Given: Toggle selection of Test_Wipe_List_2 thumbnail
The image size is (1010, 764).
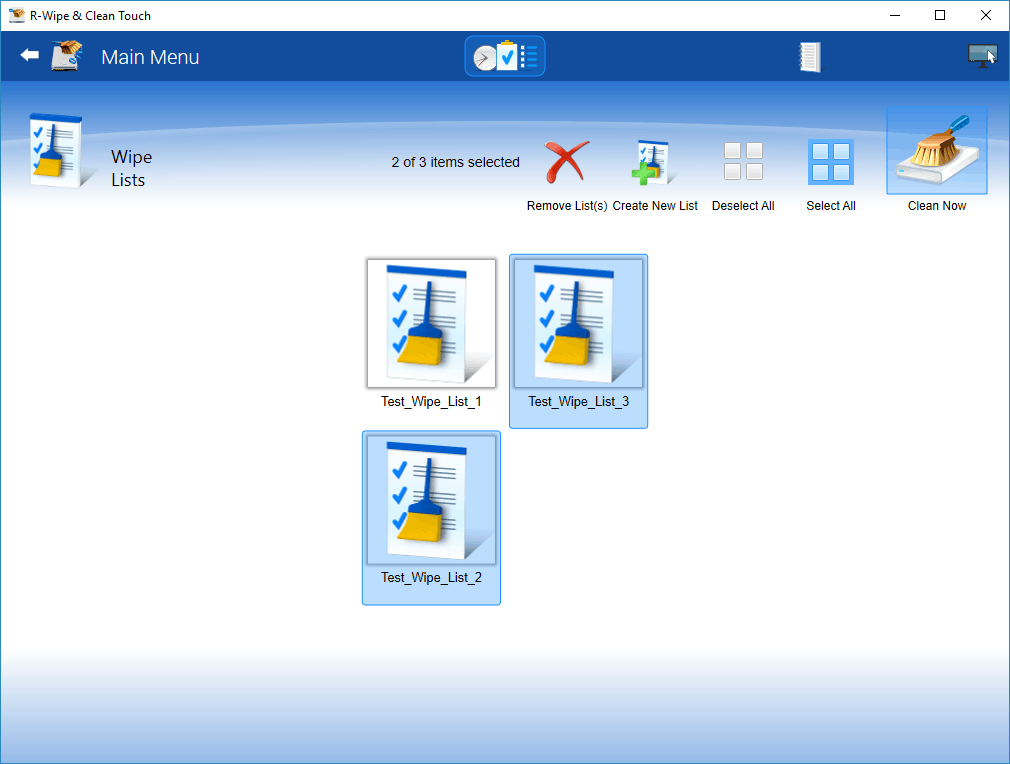Looking at the screenshot, I should coord(432,500).
